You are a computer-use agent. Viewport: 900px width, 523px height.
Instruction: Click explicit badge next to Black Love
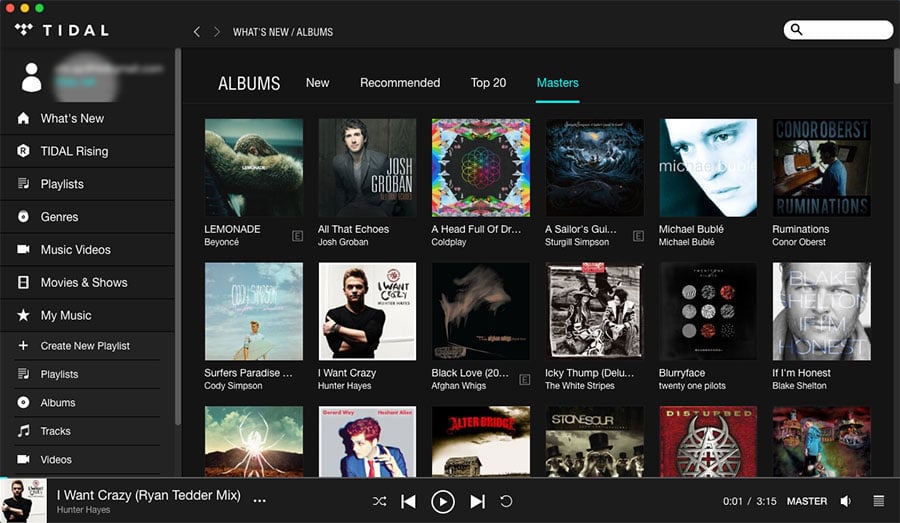[525, 379]
